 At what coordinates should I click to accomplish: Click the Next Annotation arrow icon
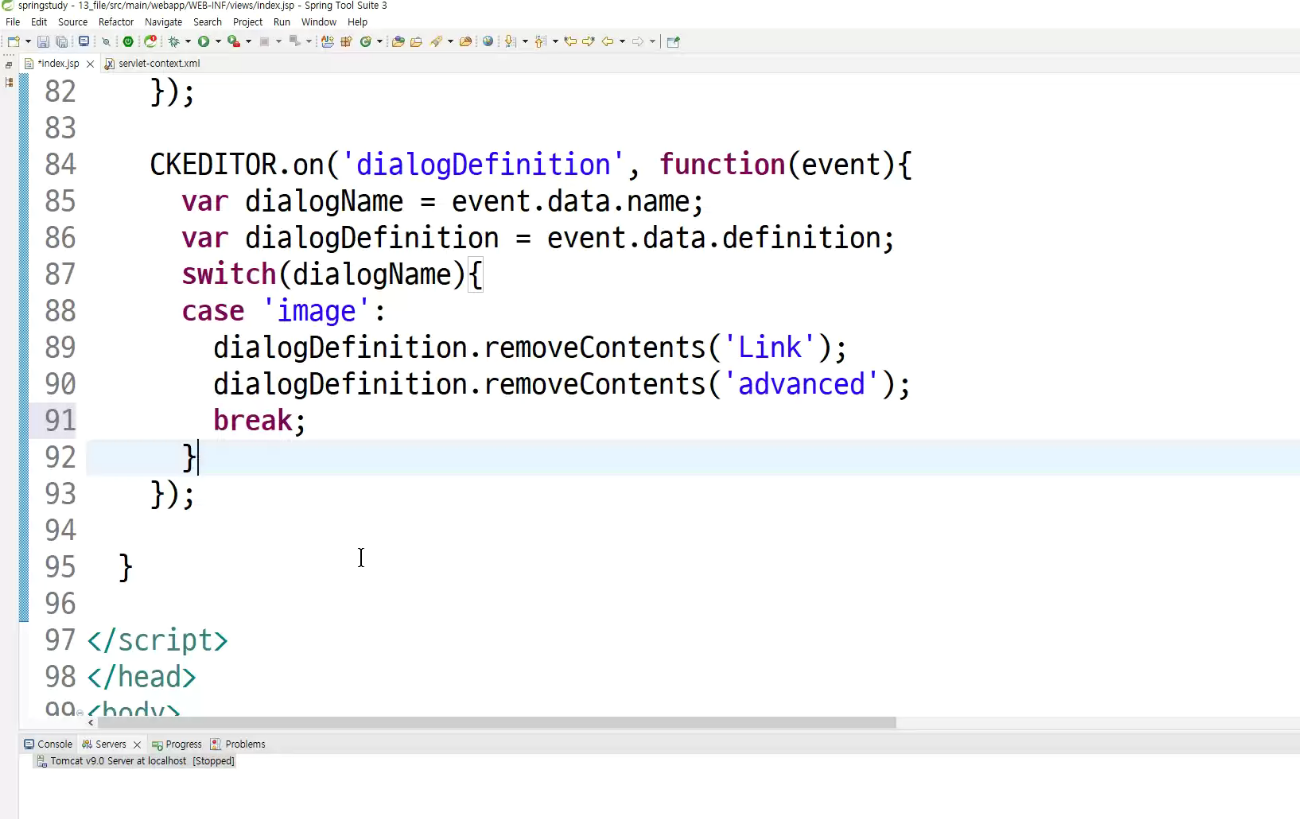click(x=510, y=42)
